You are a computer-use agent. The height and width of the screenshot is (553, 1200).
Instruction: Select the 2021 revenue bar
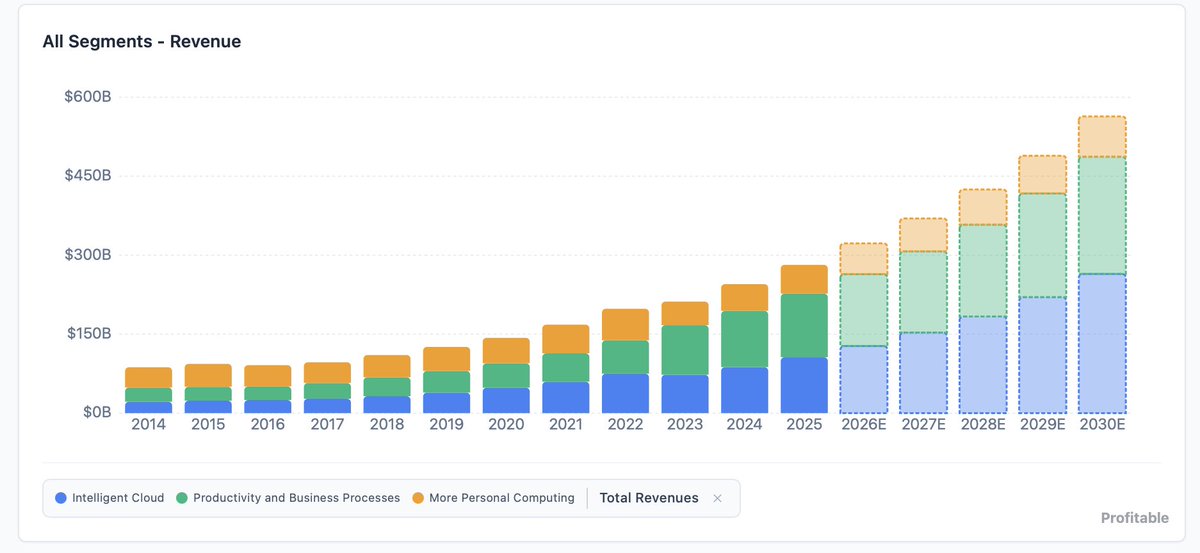(566, 369)
